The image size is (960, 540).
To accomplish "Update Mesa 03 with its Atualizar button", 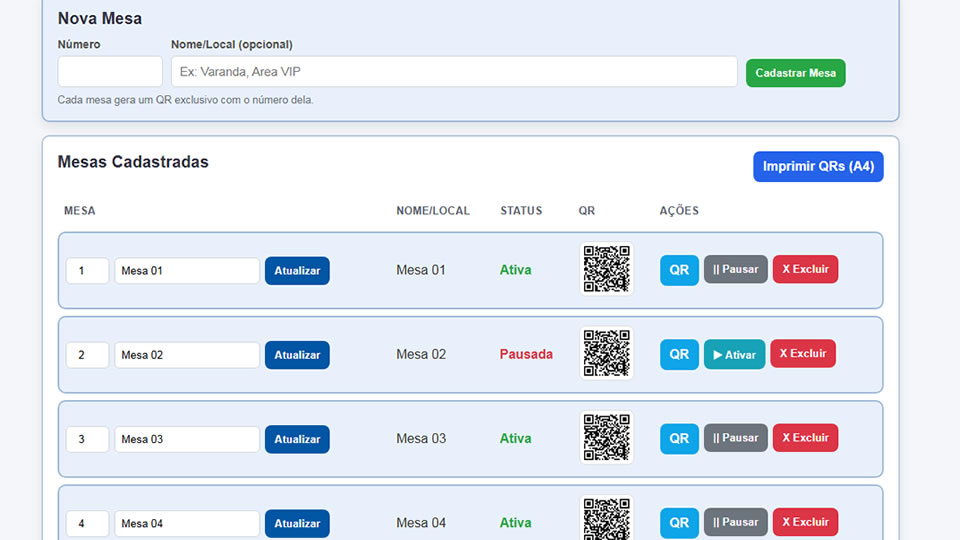I will tap(297, 439).
